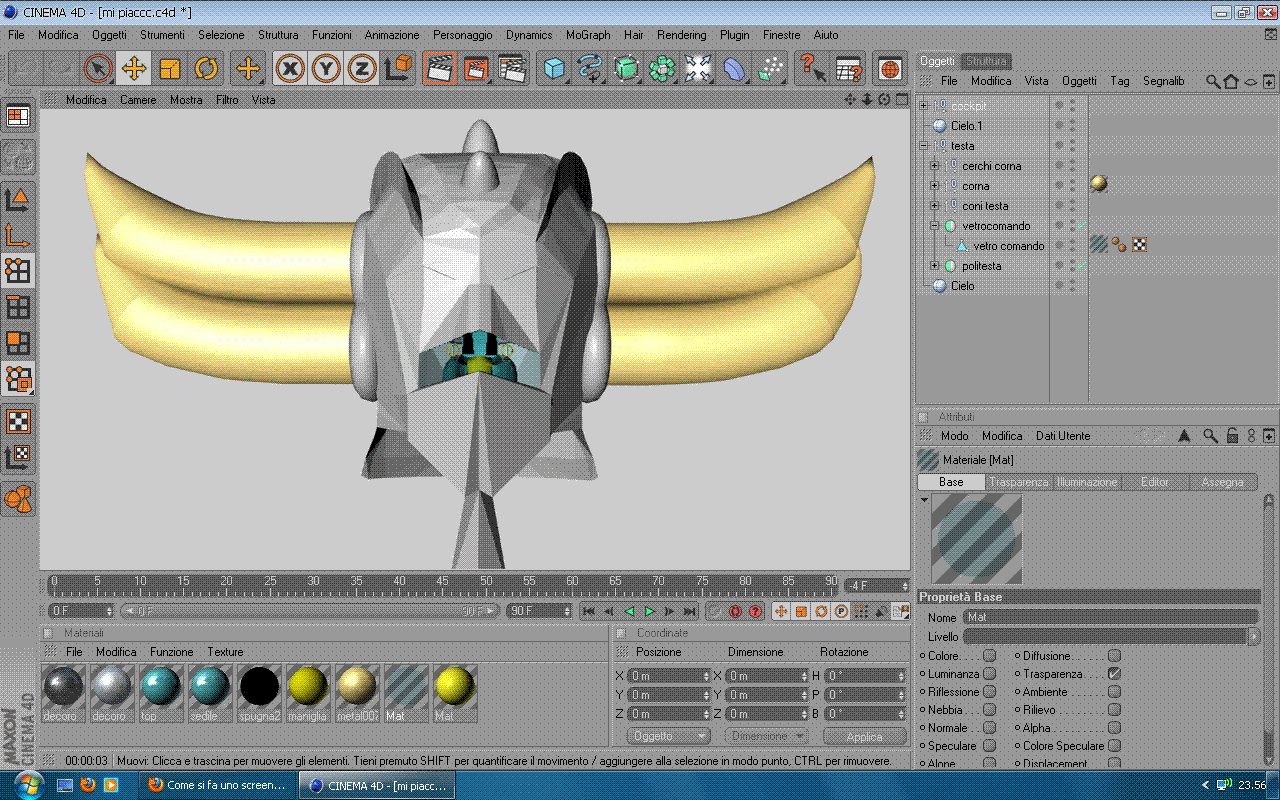
Task: Select the black spugna2 material swatch
Action: coord(259,688)
